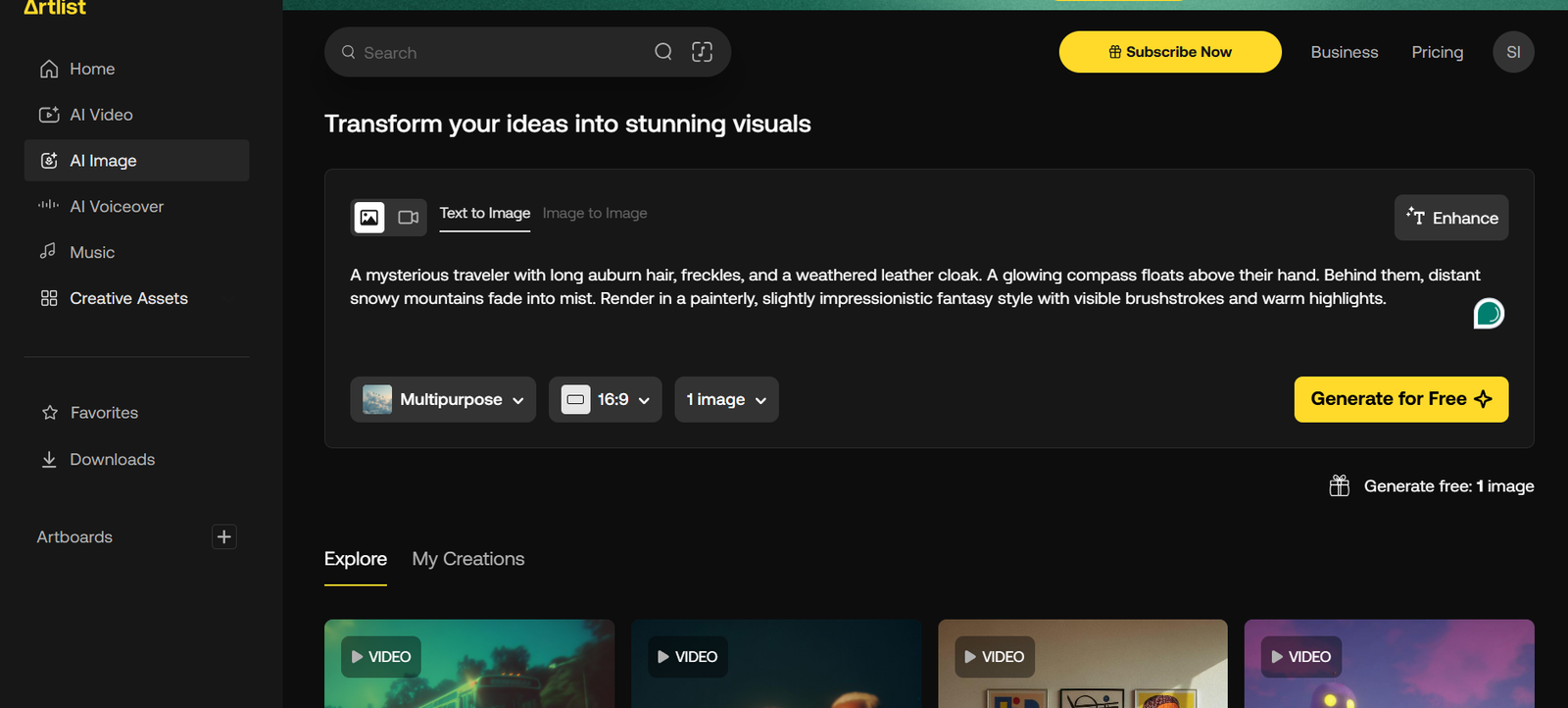Open the Multipurpose model dropdown
The height and width of the screenshot is (708, 1568).
coord(443,399)
